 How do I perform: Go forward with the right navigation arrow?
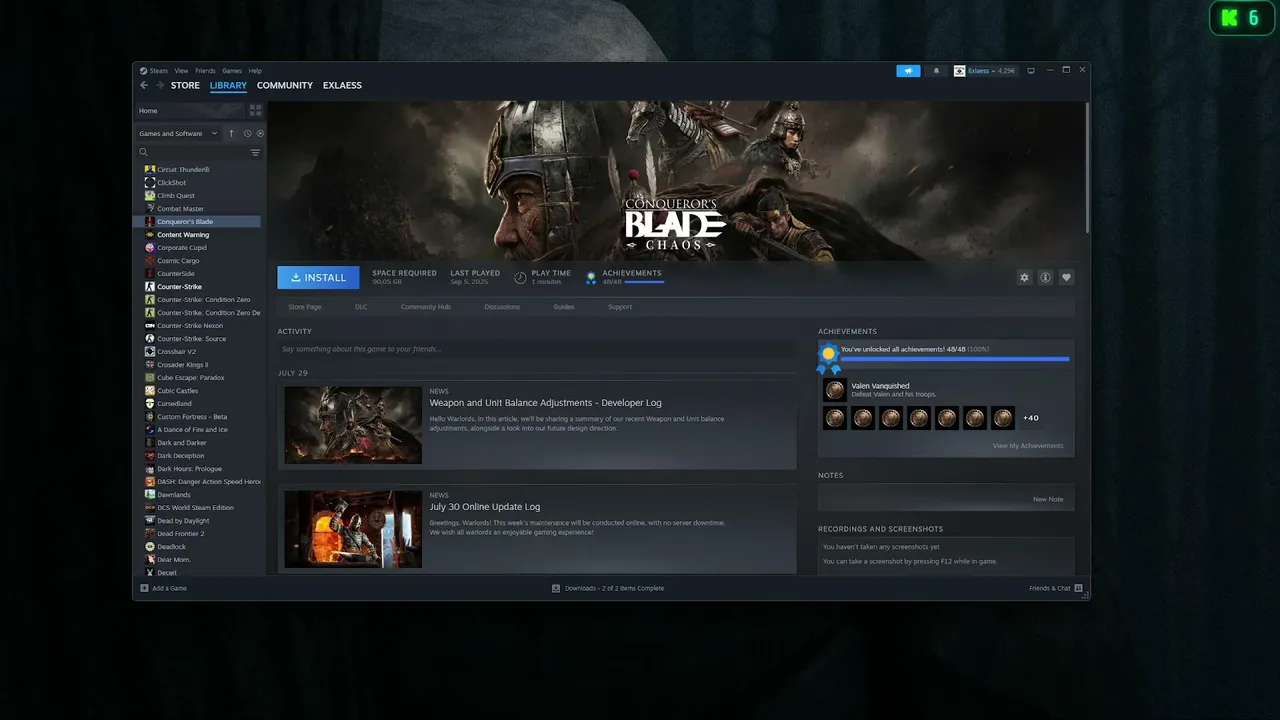click(x=159, y=86)
